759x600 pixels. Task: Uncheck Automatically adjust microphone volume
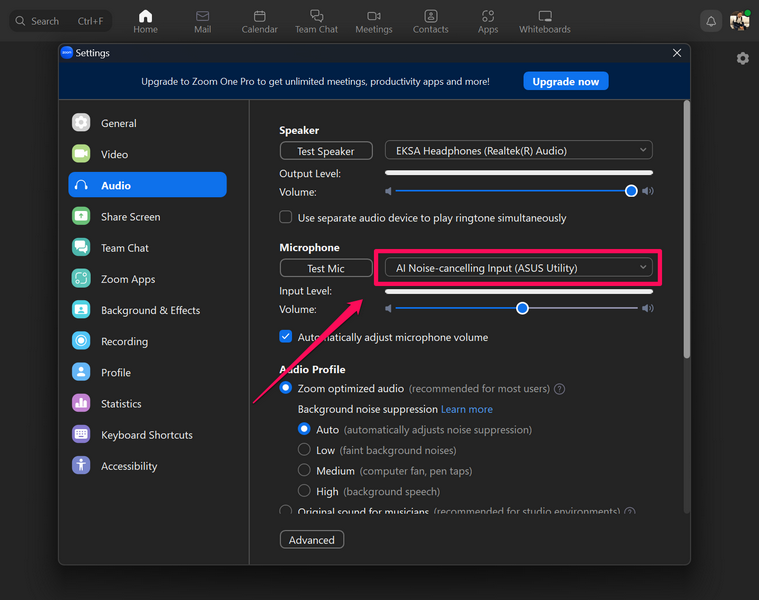click(286, 337)
